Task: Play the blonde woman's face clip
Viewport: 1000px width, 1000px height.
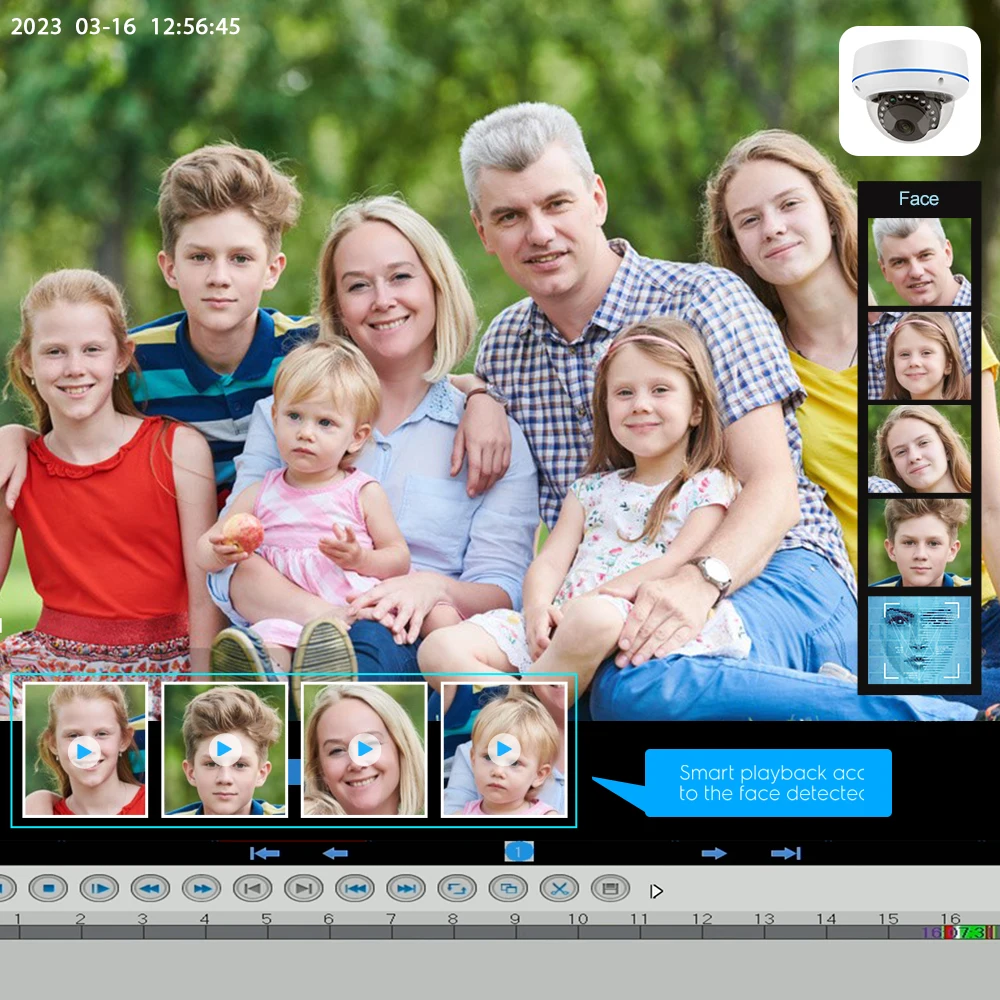Action: pos(364,749)
